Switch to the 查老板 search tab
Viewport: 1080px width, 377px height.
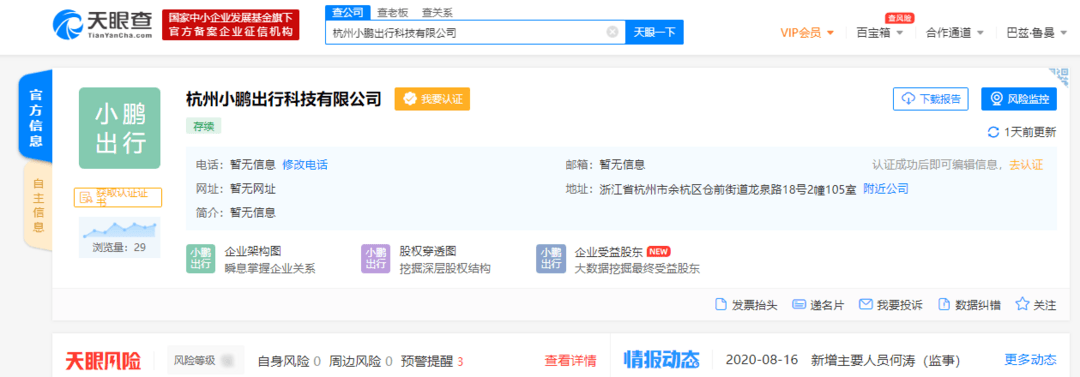(391, 12)
